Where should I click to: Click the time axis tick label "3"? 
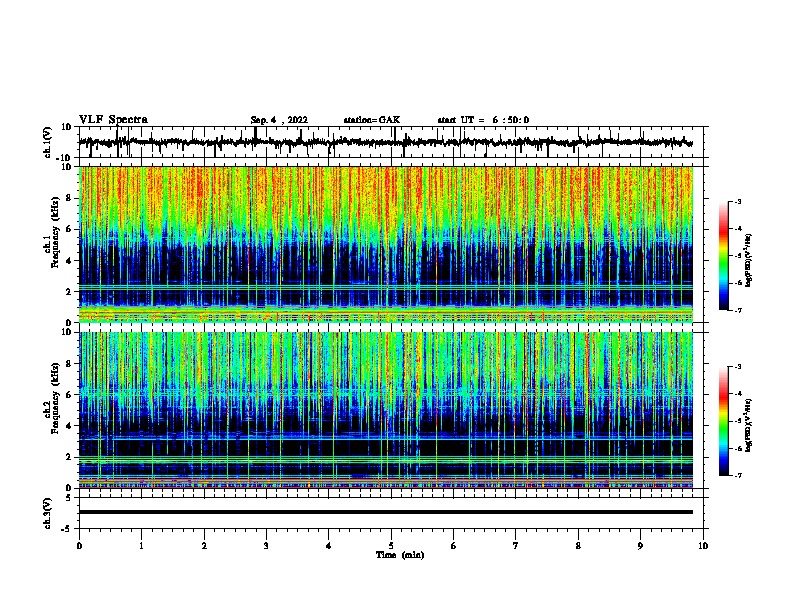tap(266, 546)
